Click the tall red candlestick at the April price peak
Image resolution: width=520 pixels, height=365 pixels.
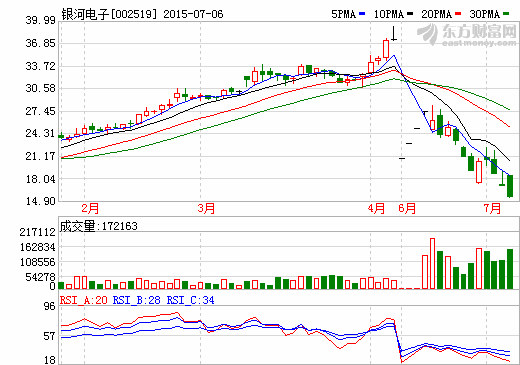point(386,49)
